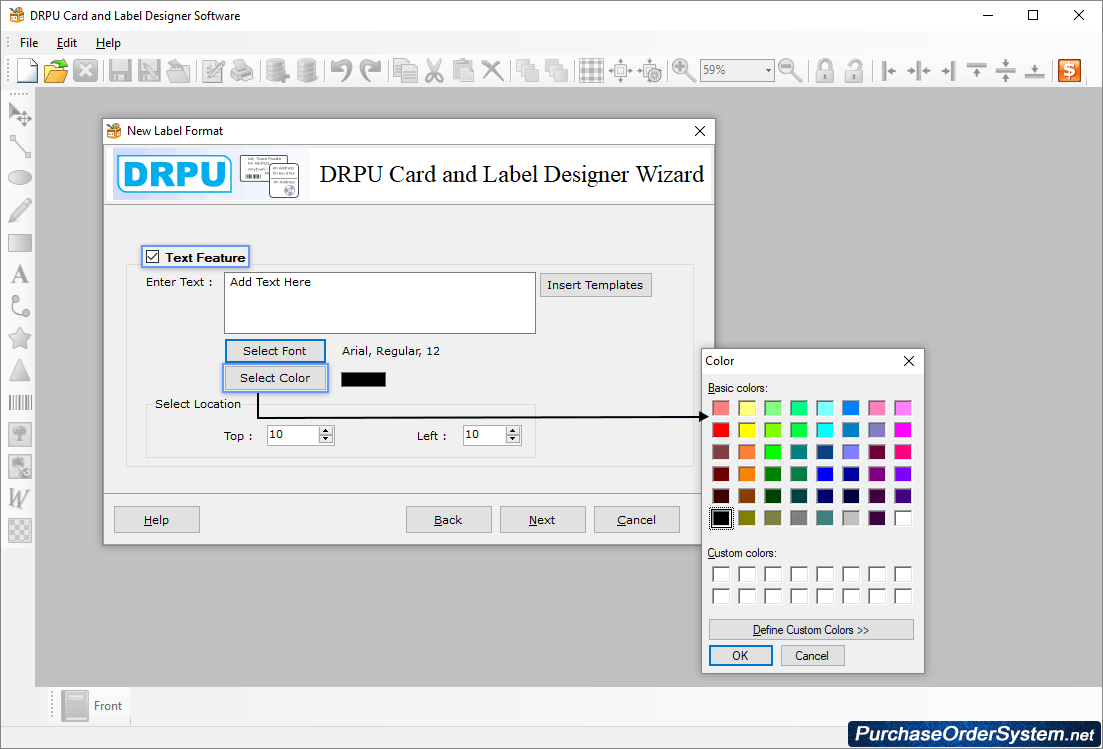Click the Lock padlock icon
This screenshot has width=1103, height=749.
824,70
